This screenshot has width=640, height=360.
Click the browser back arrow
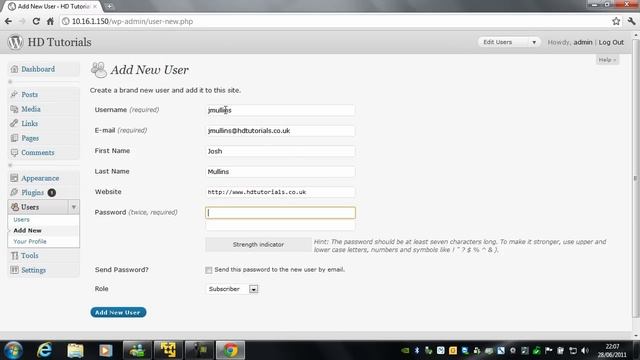coord(8,21)
